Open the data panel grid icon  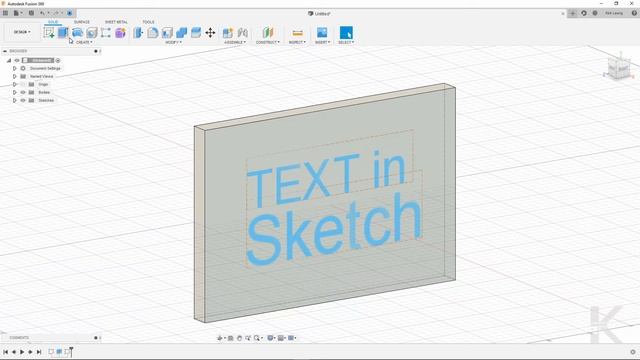[x=5, y=13]
